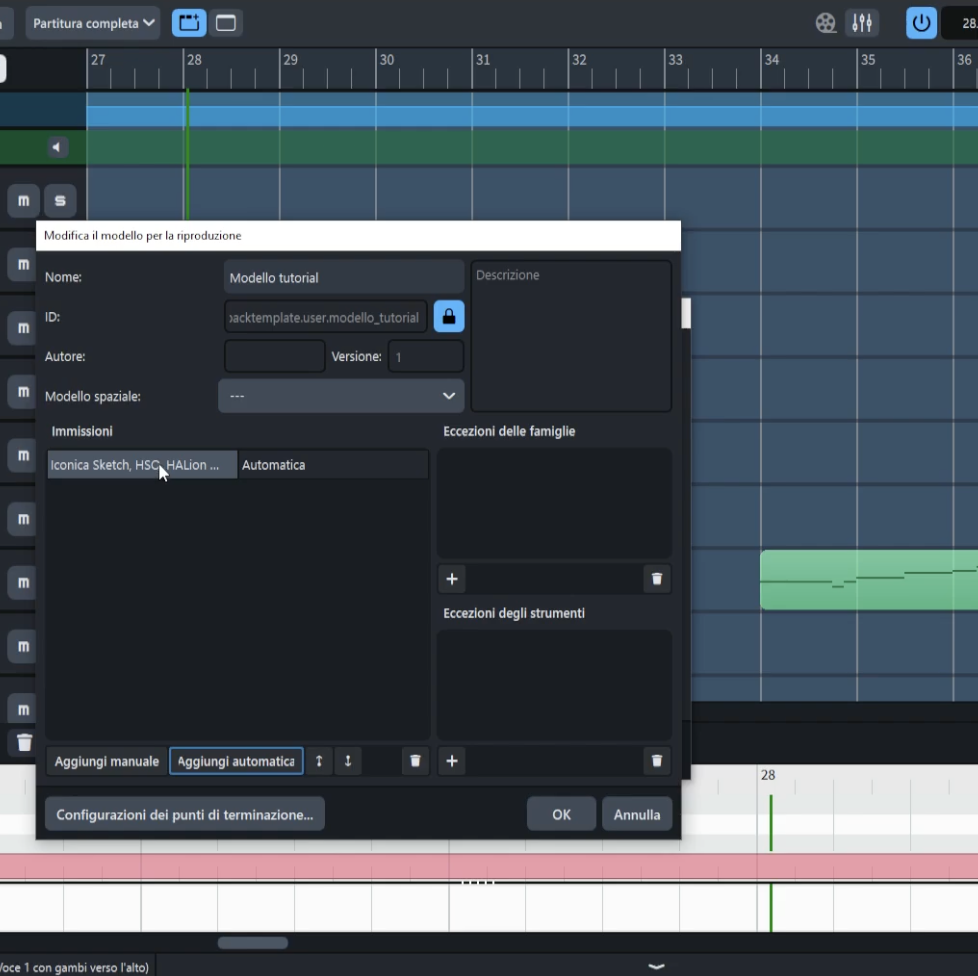Open the Partitura completa layout selector

coord(93,23)
